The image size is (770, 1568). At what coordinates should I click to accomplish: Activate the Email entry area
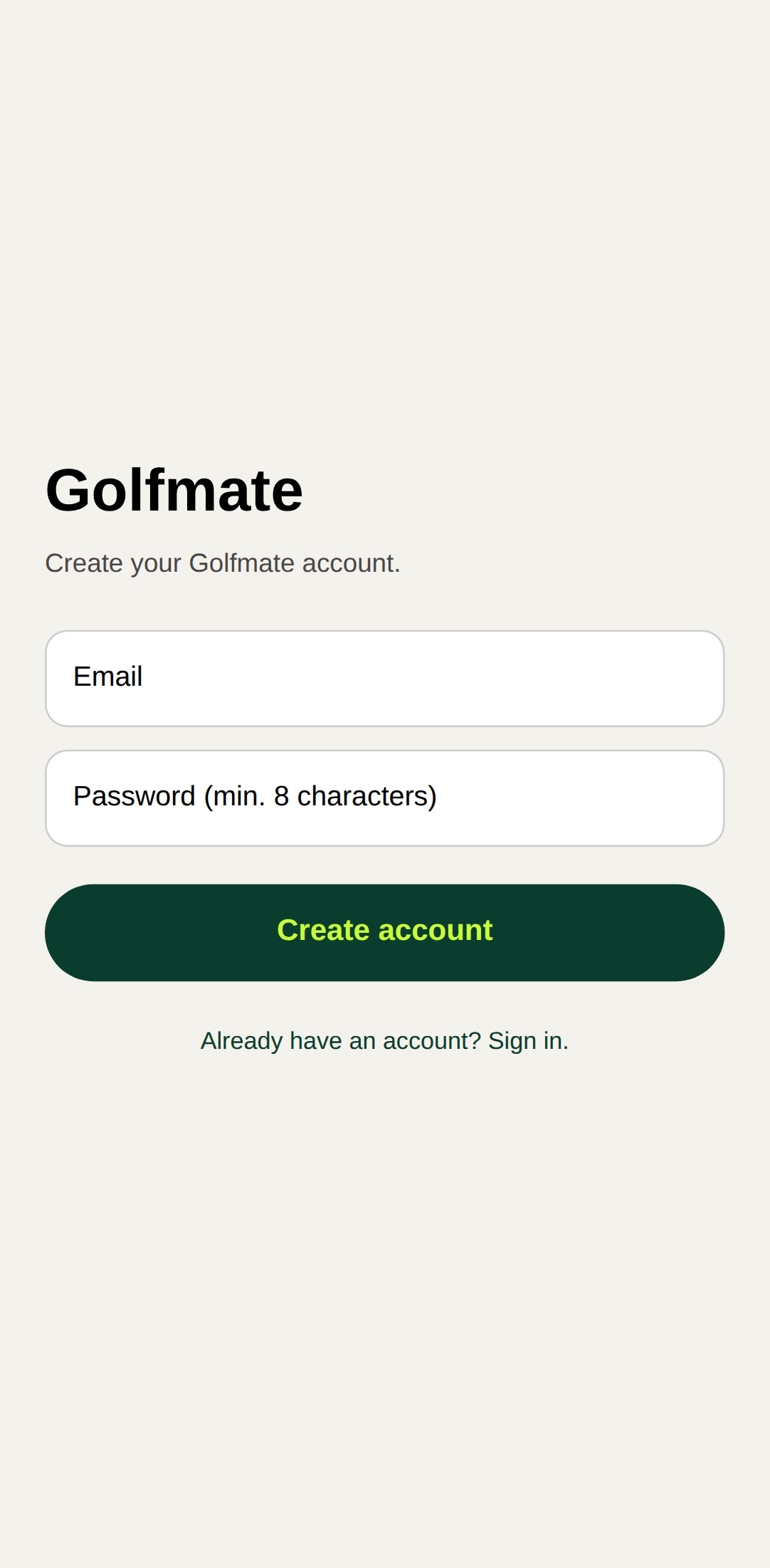click(384, 677)
